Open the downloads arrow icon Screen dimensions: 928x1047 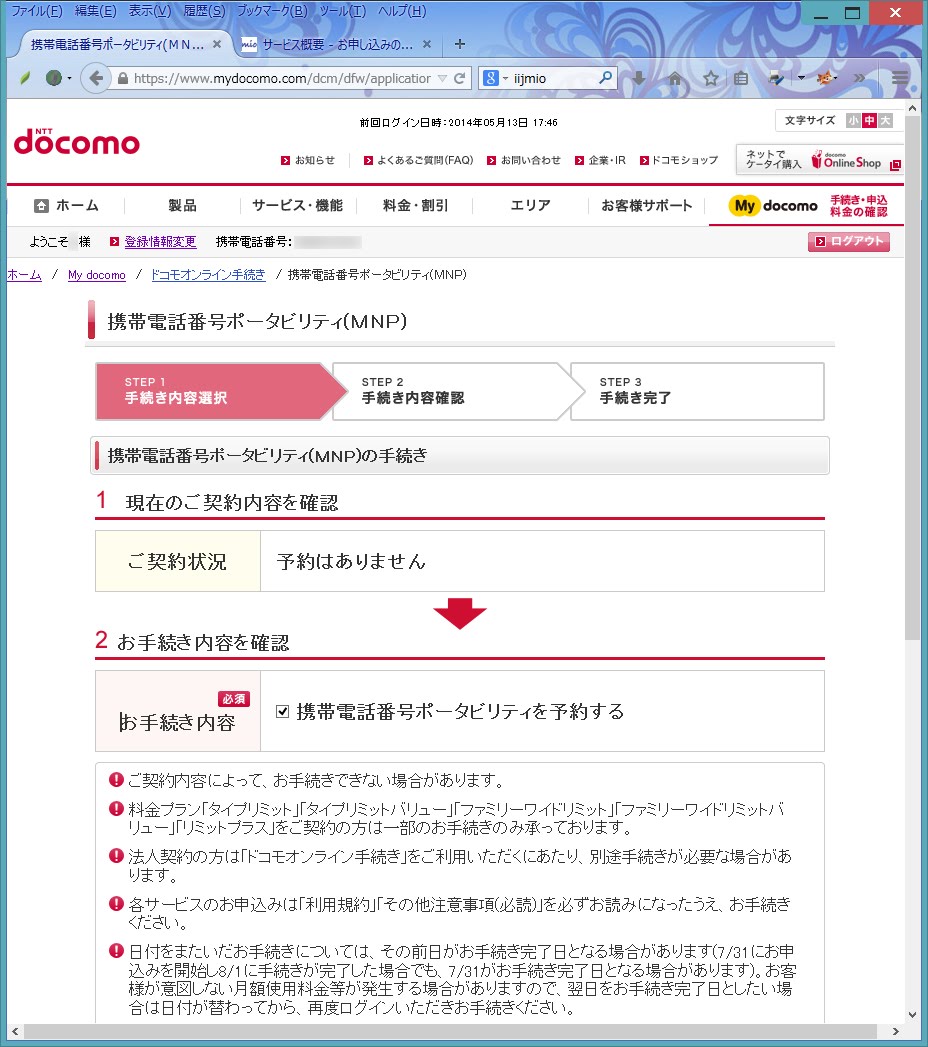click(639, 78)
